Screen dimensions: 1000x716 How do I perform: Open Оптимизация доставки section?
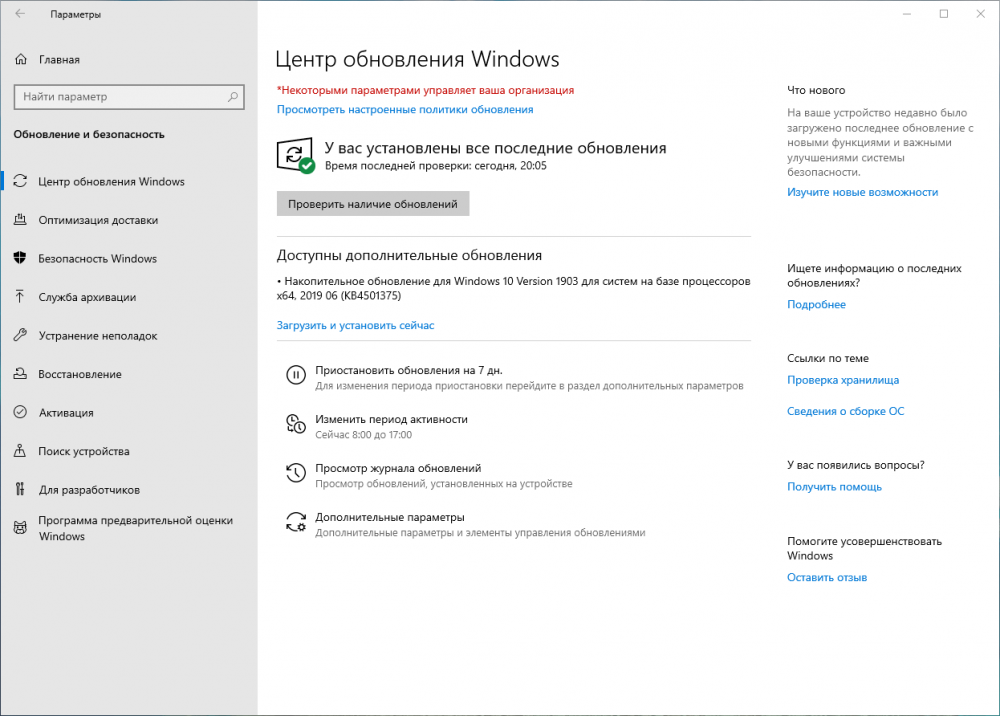point(98,220)
